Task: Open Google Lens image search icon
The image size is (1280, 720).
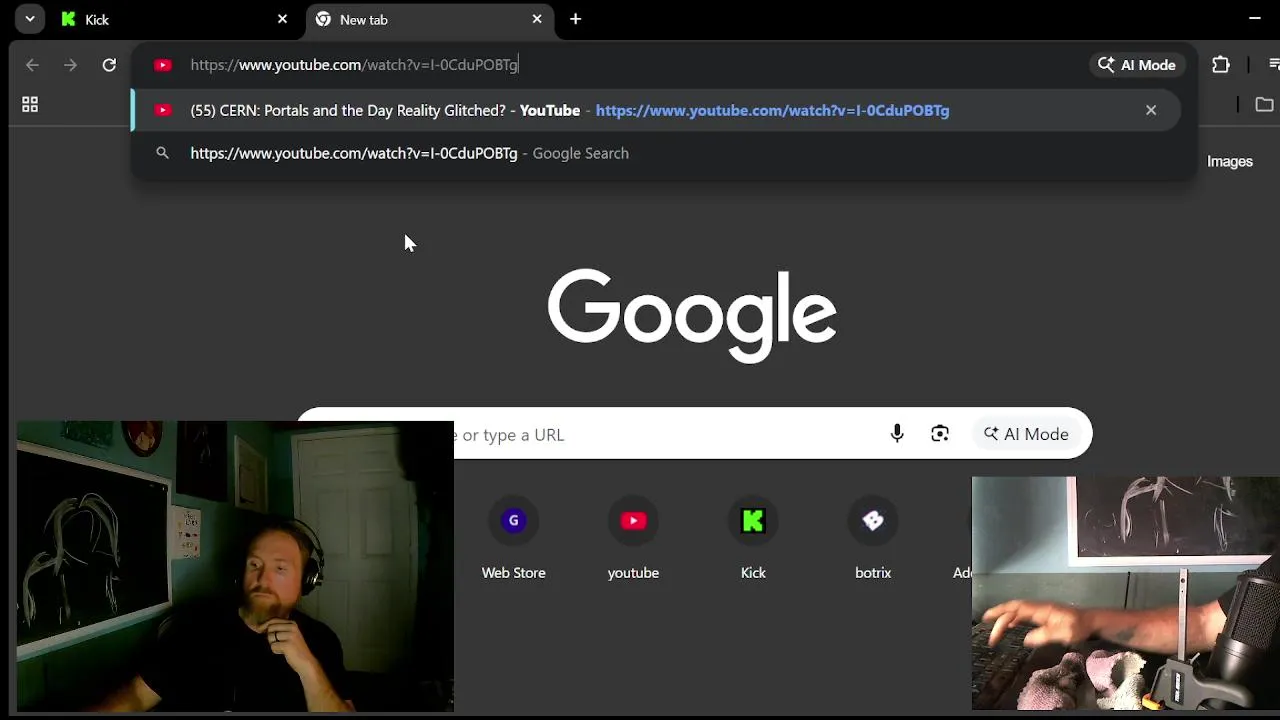Action: click(x=940, y=434)
